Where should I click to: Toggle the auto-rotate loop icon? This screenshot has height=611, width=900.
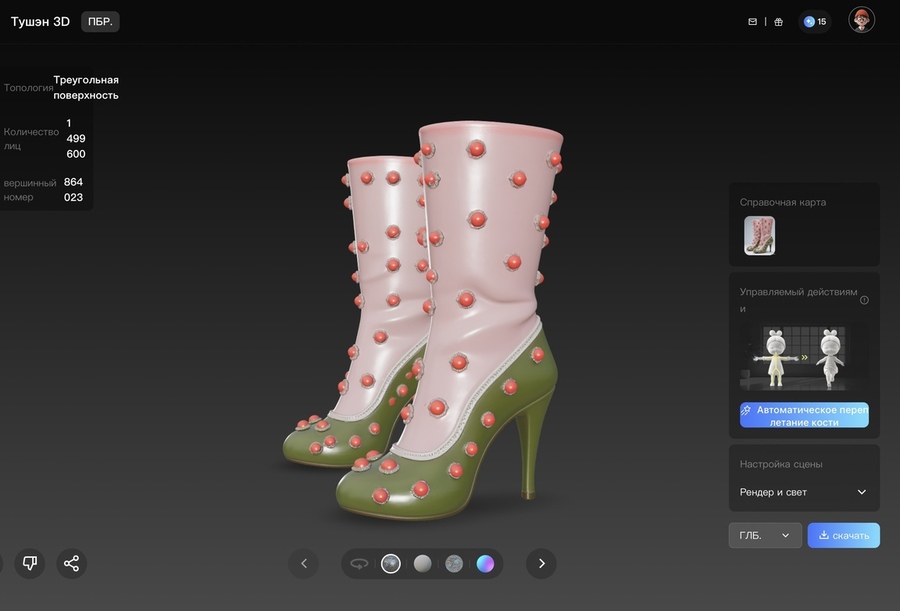coord(359,564)
